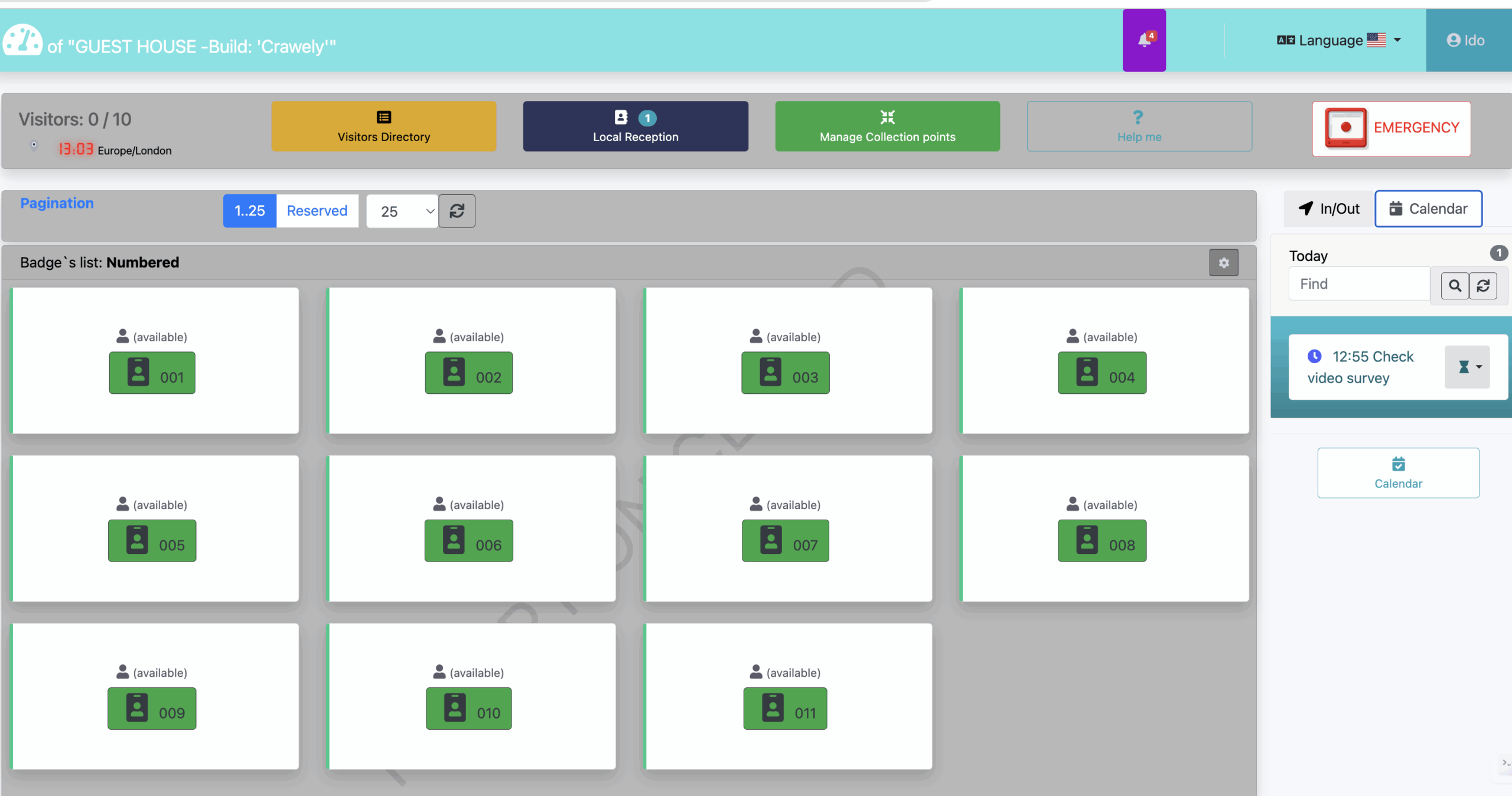
Task: Open badge list settings gear
Action: click(x=1224, y=263)
